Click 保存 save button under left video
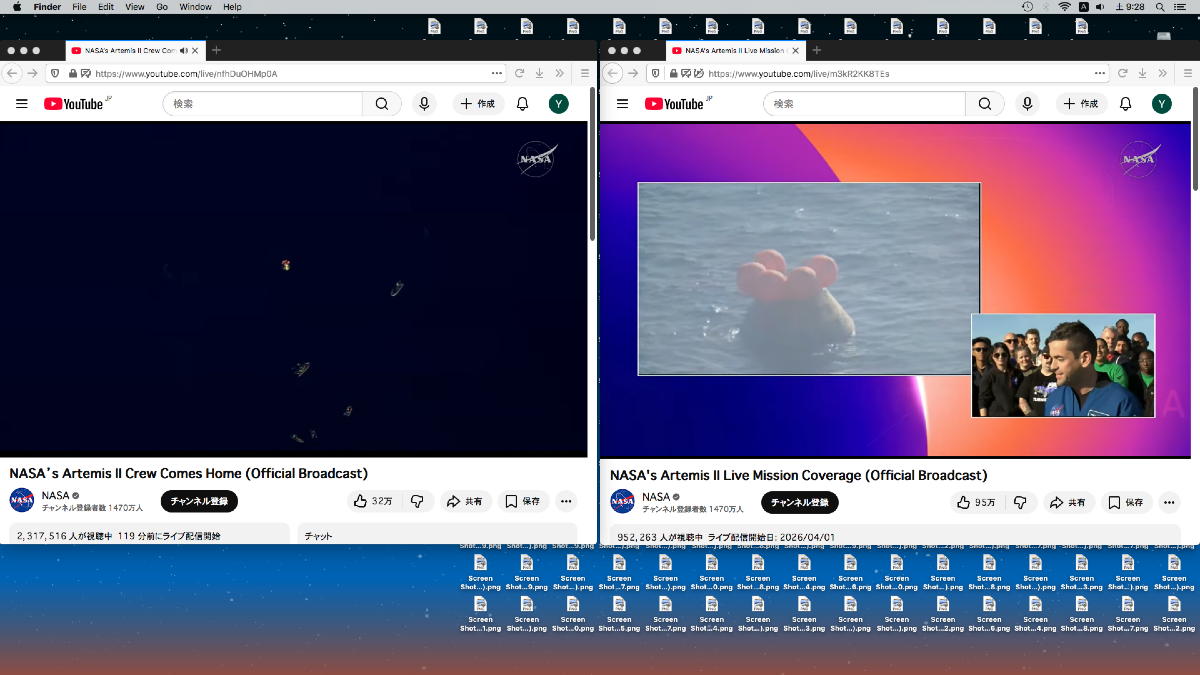 523,501
